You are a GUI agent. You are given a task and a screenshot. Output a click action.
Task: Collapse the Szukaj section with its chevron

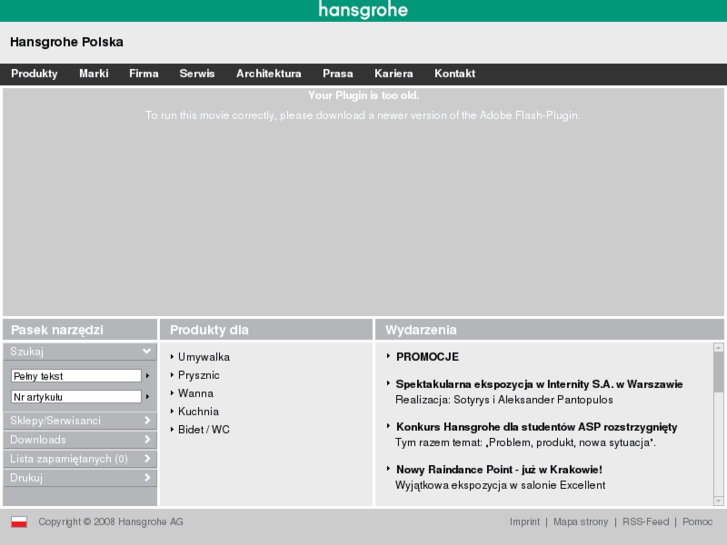[x=147, y=351]
